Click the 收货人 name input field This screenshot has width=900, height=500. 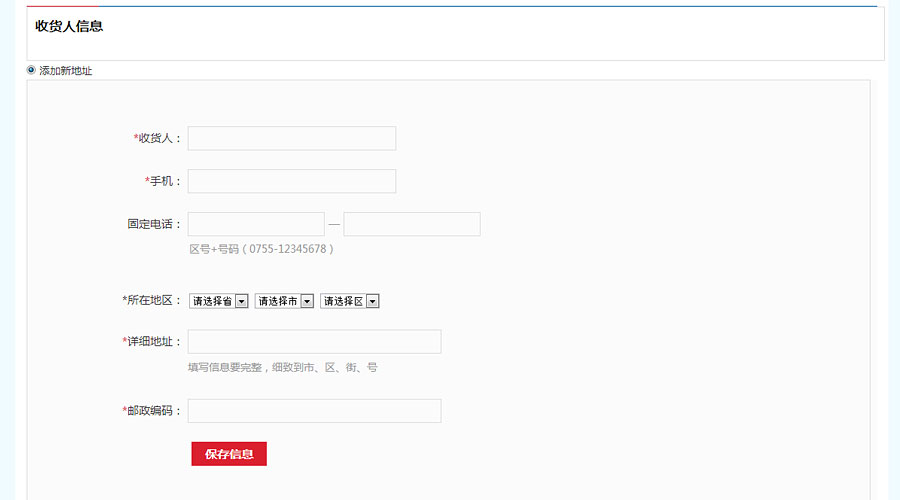click(x=292, y=138)
